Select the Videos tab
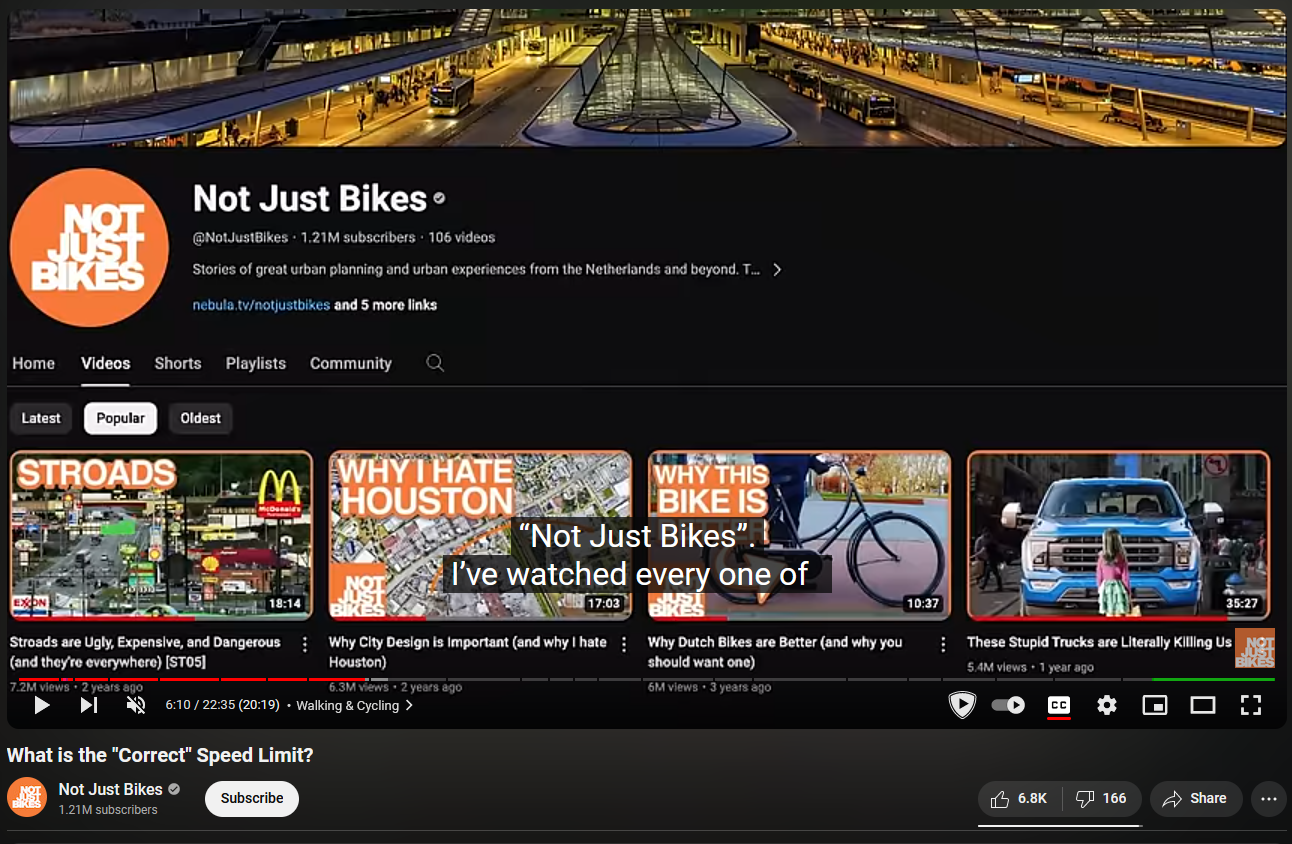Screen dimensions: 1292x844 (106, 363)
